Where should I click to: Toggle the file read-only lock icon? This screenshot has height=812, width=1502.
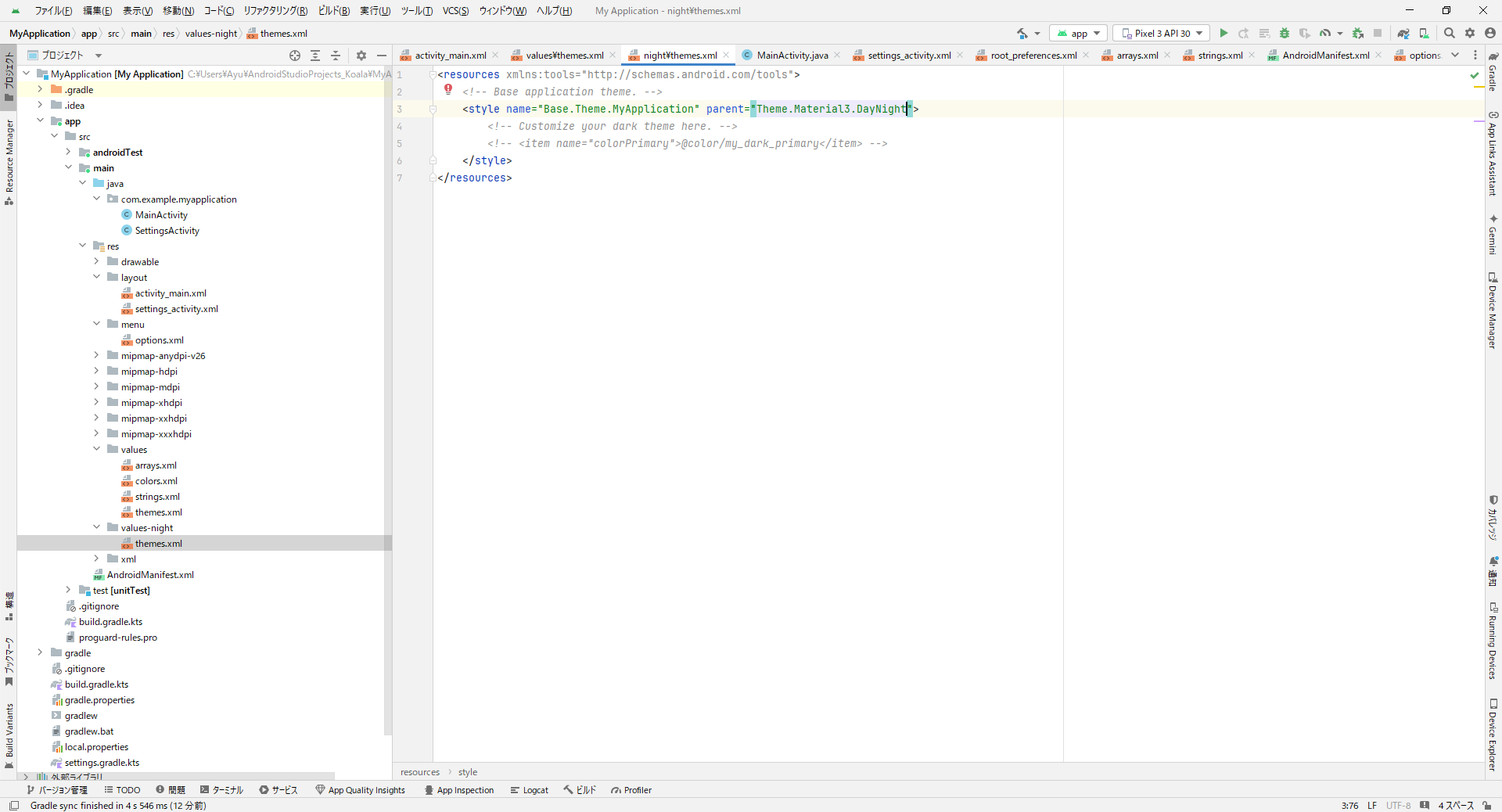pyautogui.click(x=1486, y=806)
